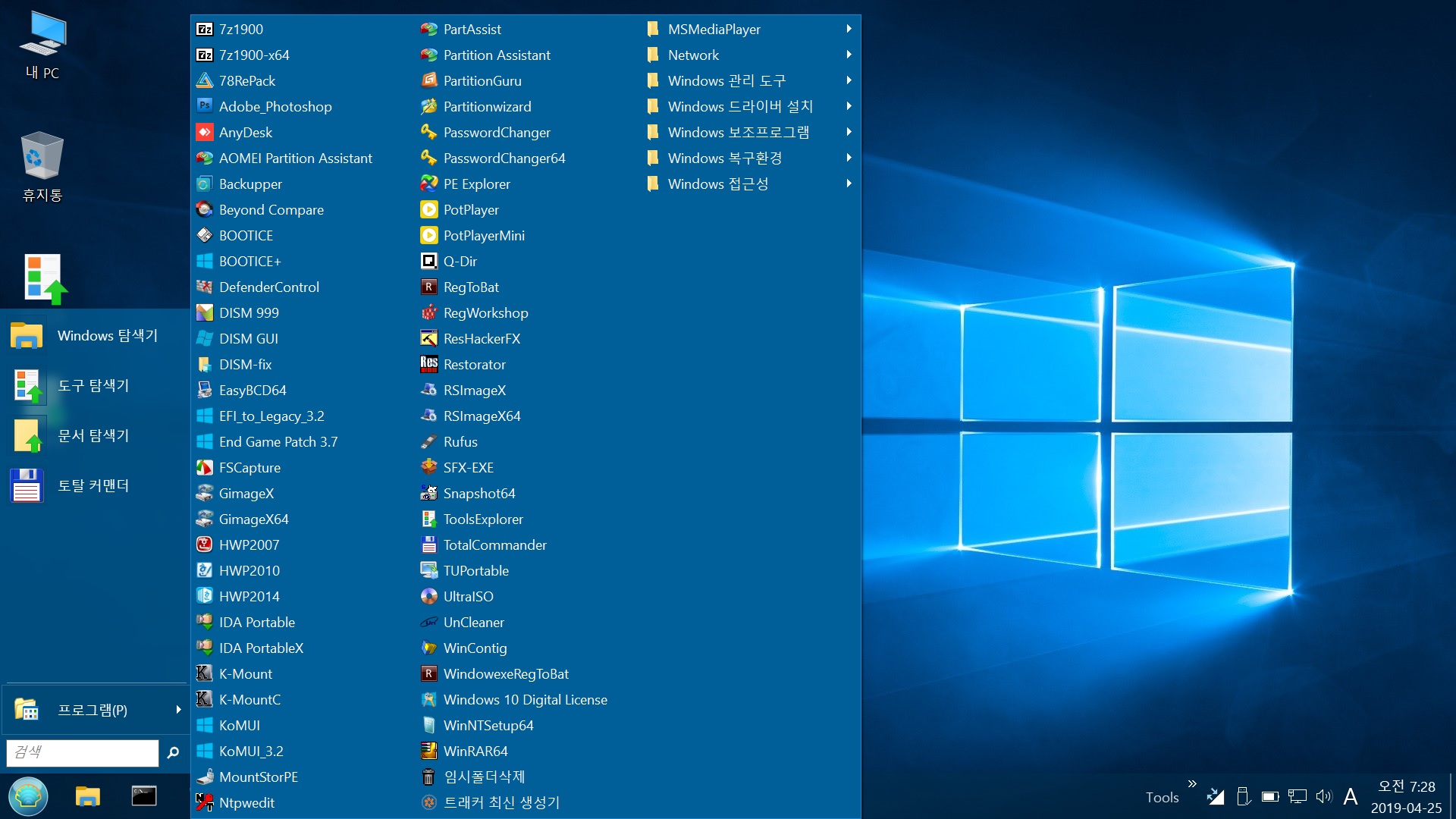Click the K-Mount icon
Viewport: 1456px width, 819px height.
coord(204,674)
